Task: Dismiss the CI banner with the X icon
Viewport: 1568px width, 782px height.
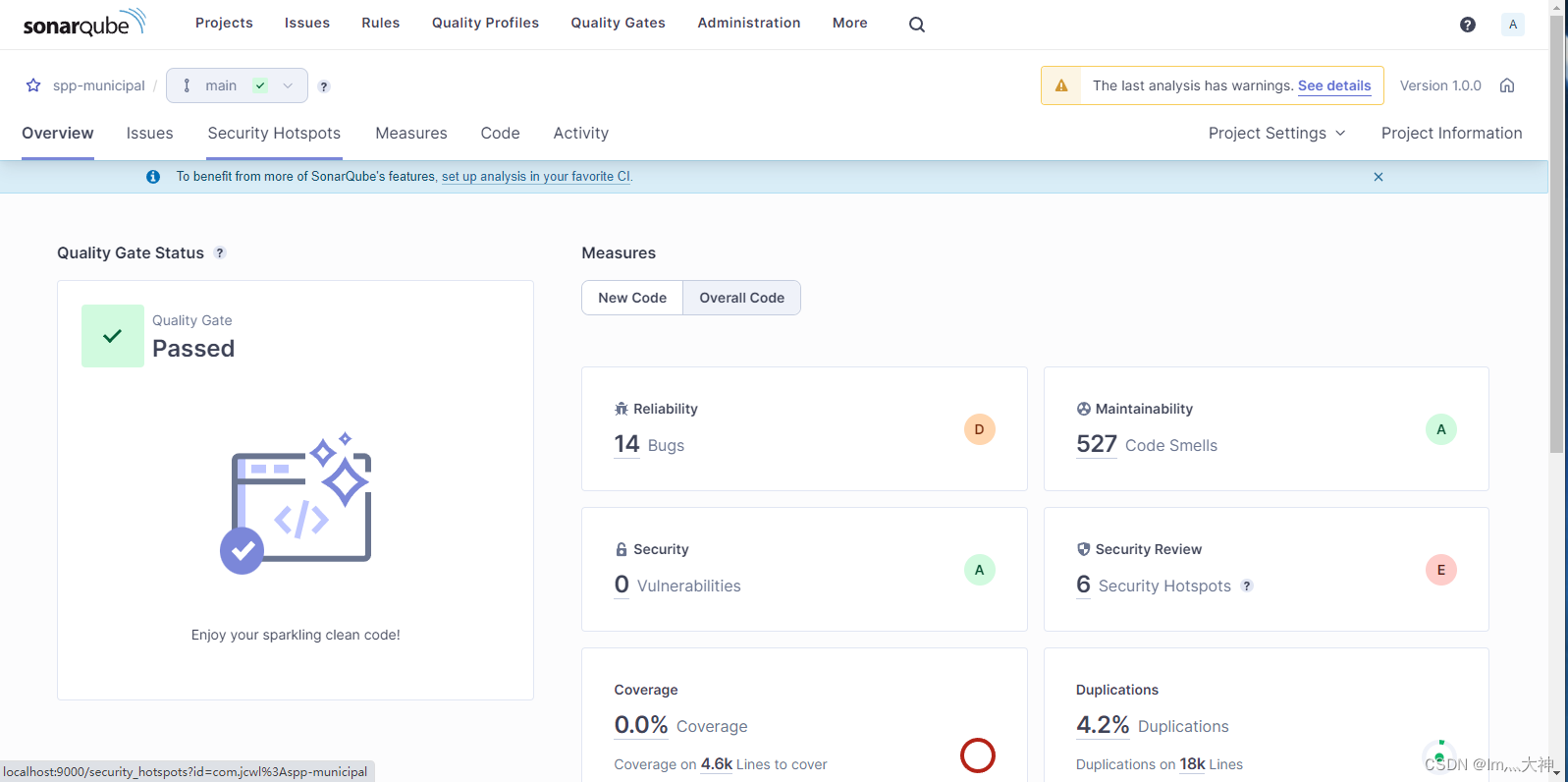Action: tap(1379, 177)
